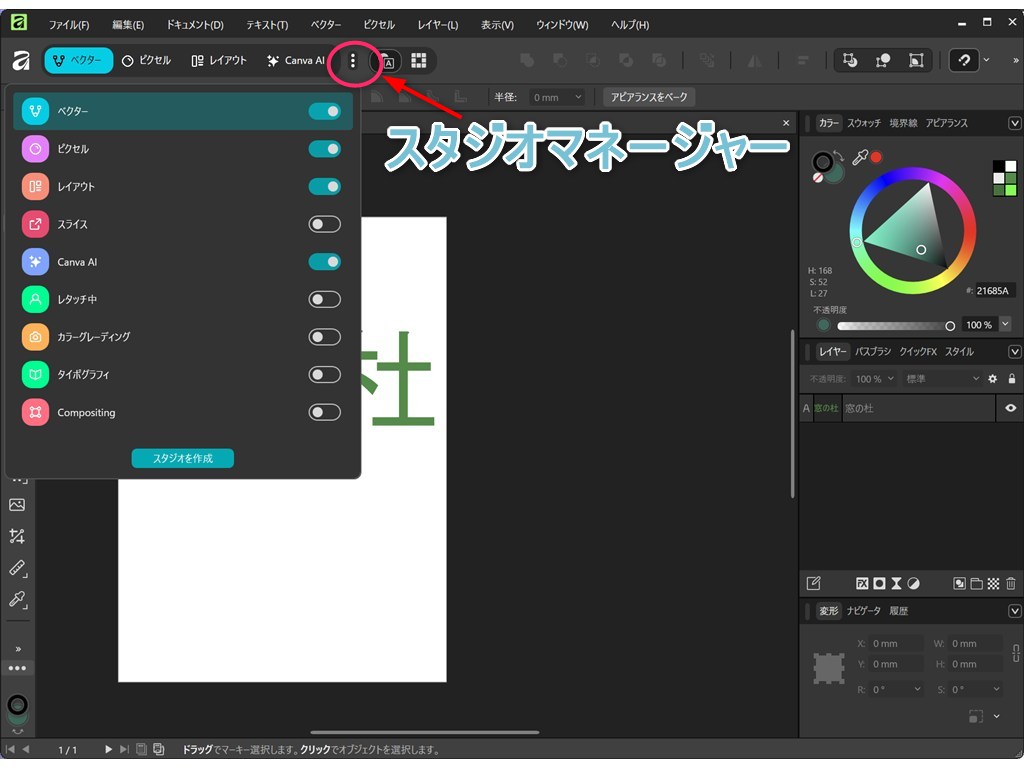Swap stroke and fill colors arrow
This screenshot has height=768, width=1024.
click(841, 156)
